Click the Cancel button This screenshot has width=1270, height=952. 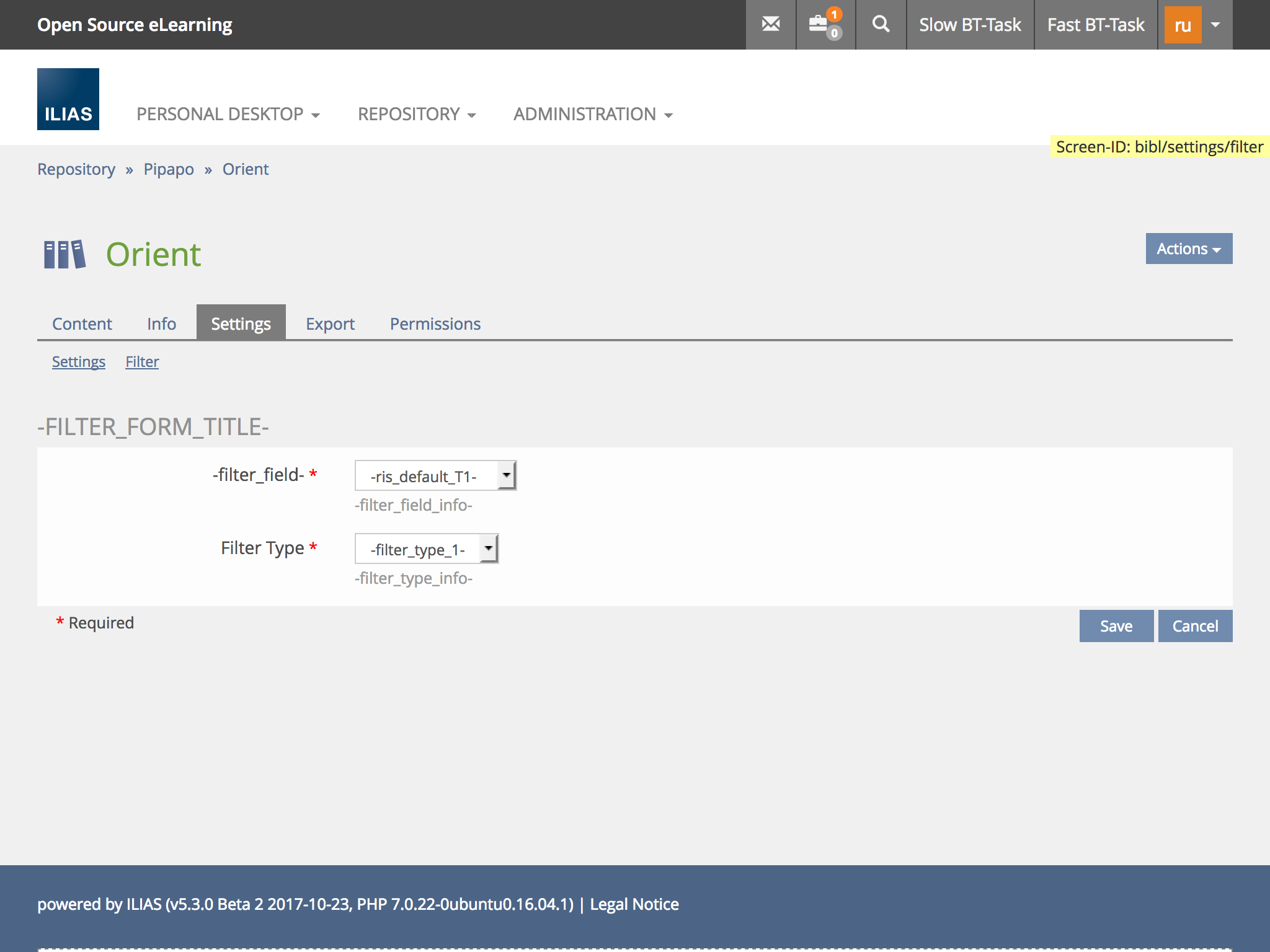pos(1194,626)
